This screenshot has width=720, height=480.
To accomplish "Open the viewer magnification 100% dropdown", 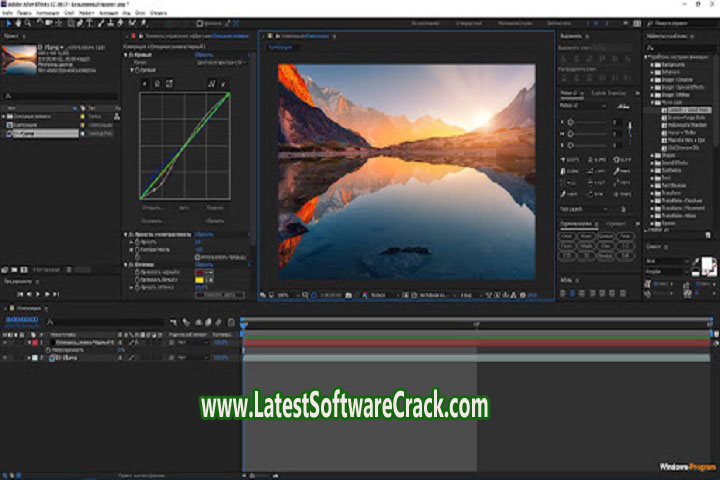I will (285, 295).
